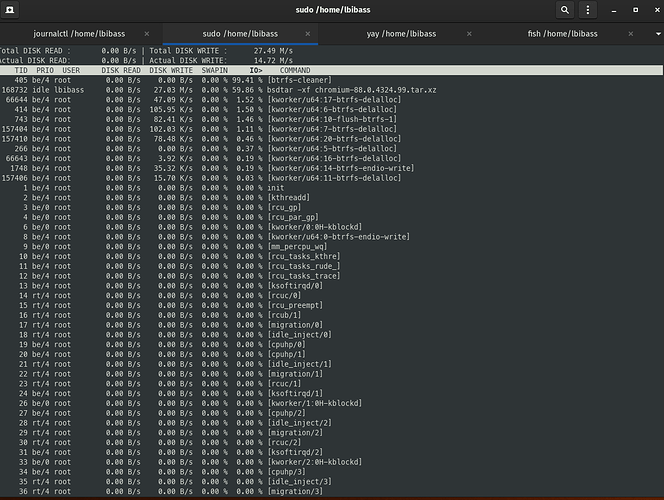This screenshot has width=664, height=500.
Task: Open the terminal search
Action: 564,10
